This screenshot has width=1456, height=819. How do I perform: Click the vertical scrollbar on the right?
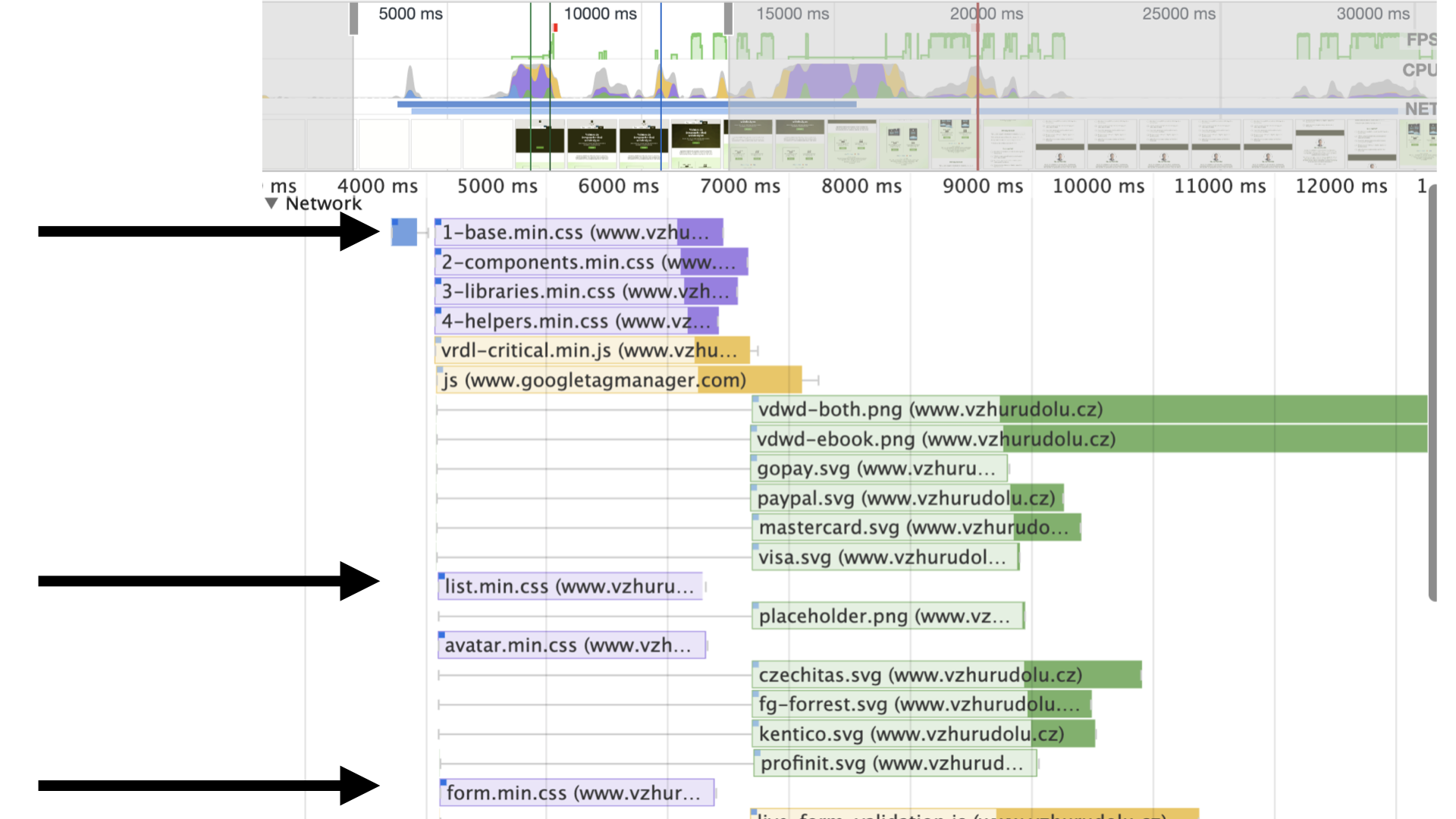point(1432,394)
